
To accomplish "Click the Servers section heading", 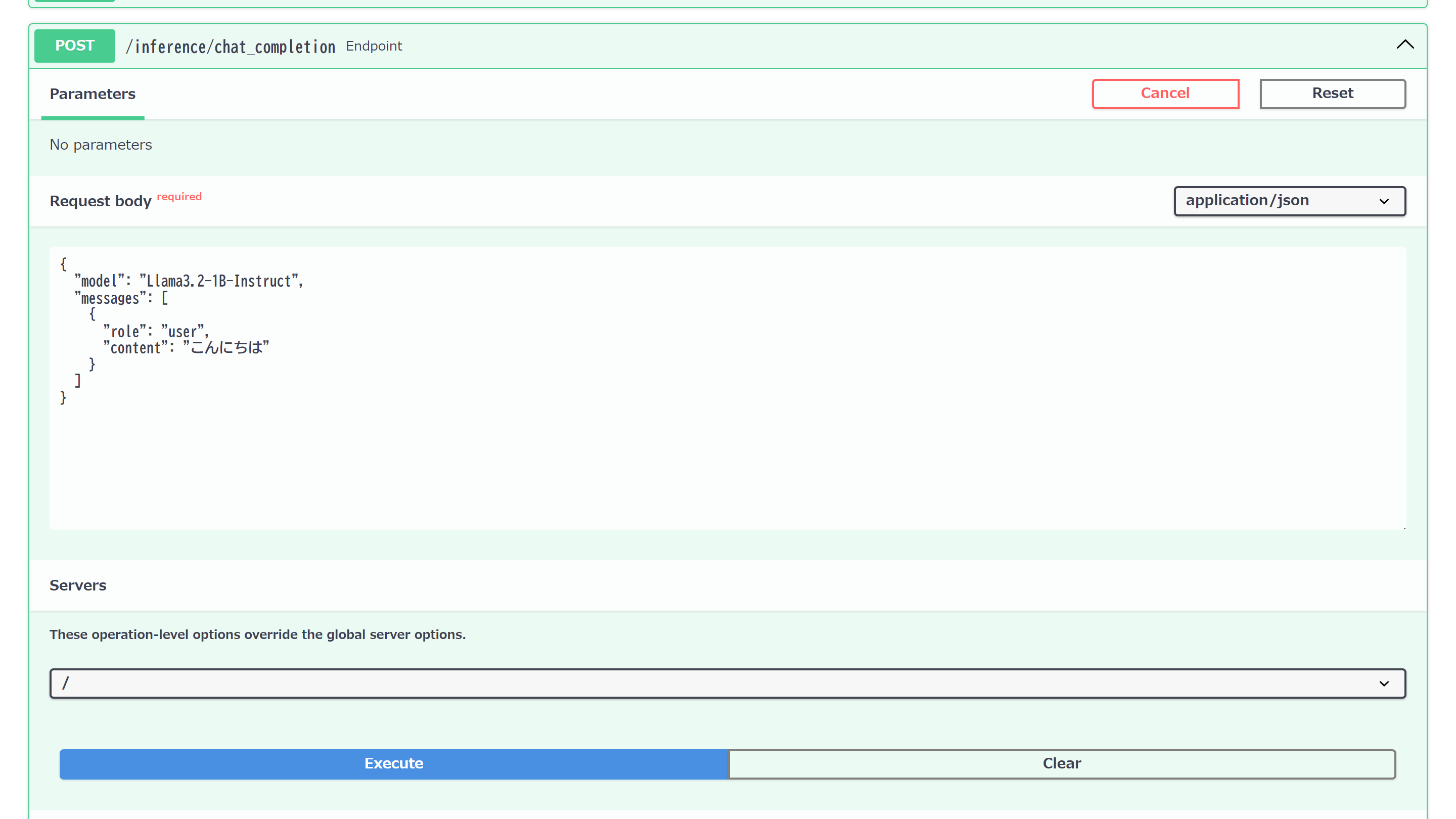I will point(78,585).
